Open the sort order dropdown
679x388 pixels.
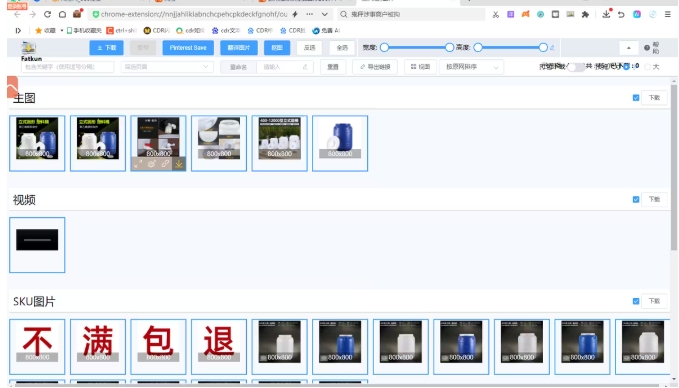pyautogui.click(x=472, y=67)
